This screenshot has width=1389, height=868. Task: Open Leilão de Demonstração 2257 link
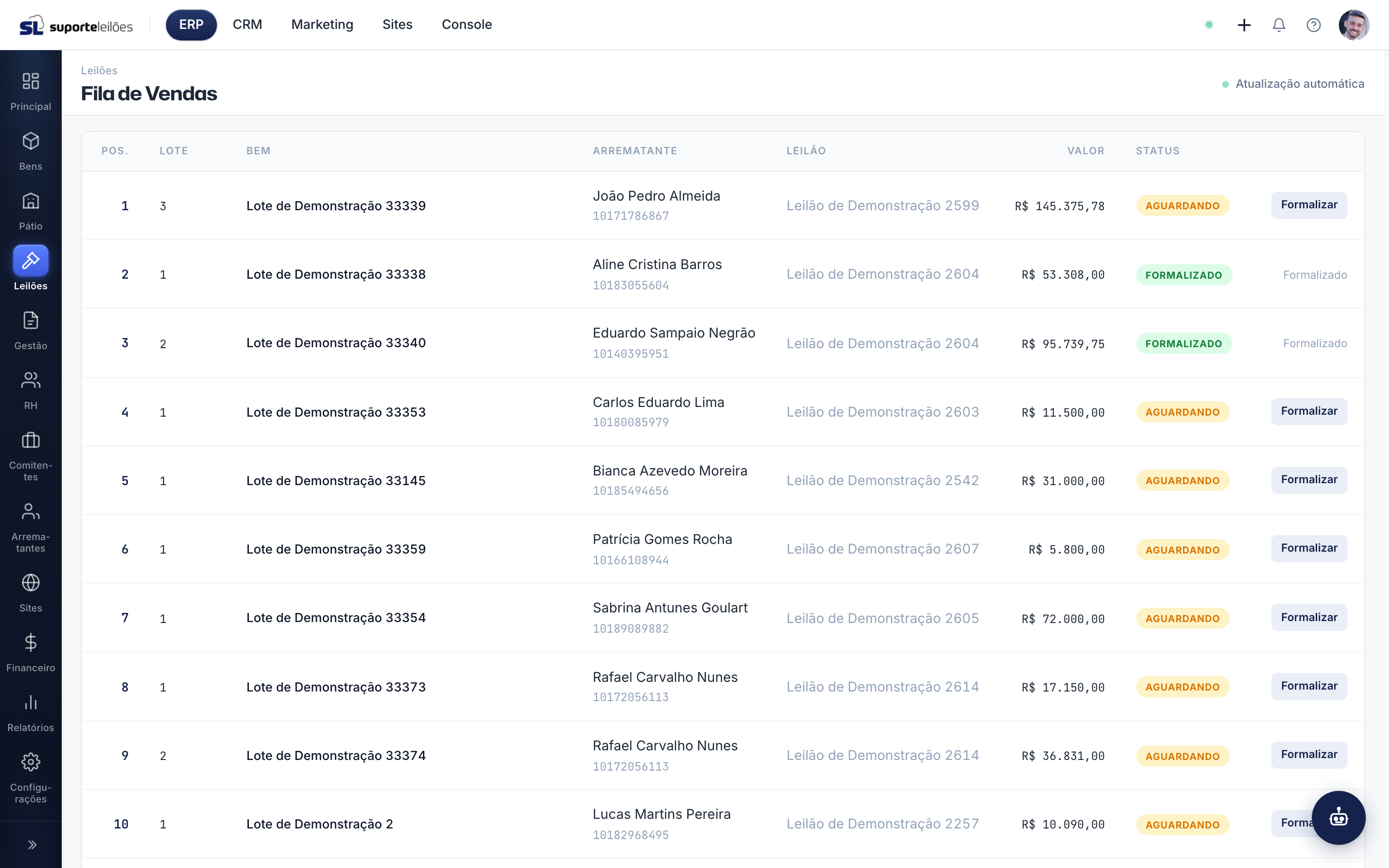click(883, 824)
